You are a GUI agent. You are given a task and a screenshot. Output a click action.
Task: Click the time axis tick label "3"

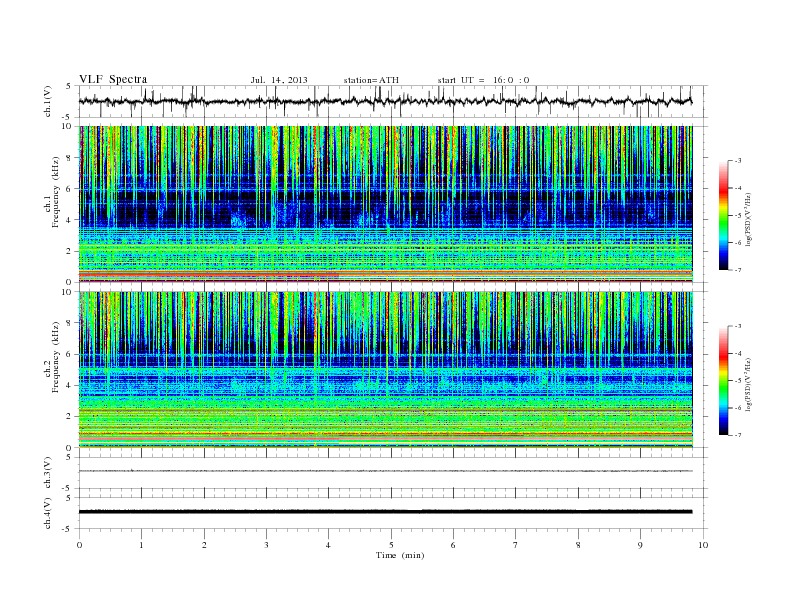click(x=266, y=545)
